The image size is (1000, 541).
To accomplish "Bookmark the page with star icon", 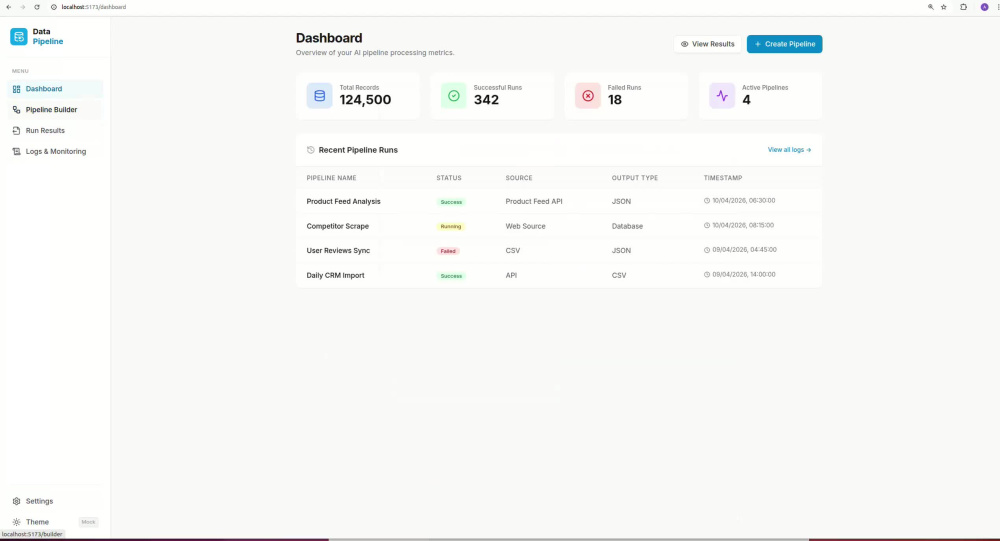I will [x=944, y=7].
